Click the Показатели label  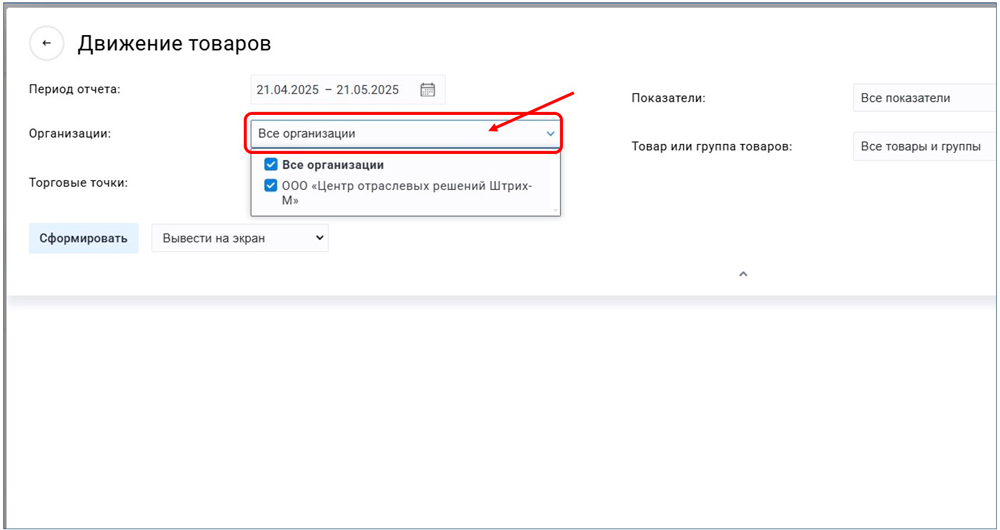point(669,98)
